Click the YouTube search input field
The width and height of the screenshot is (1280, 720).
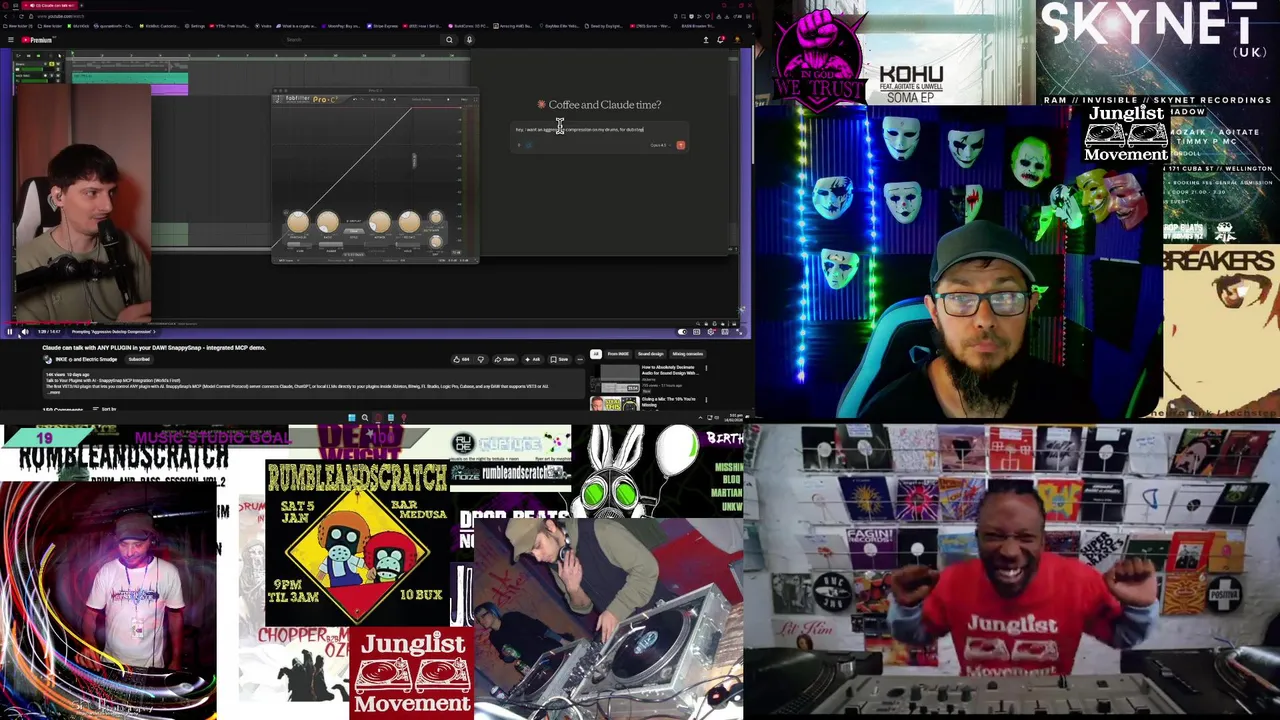[x=360, y=40]
